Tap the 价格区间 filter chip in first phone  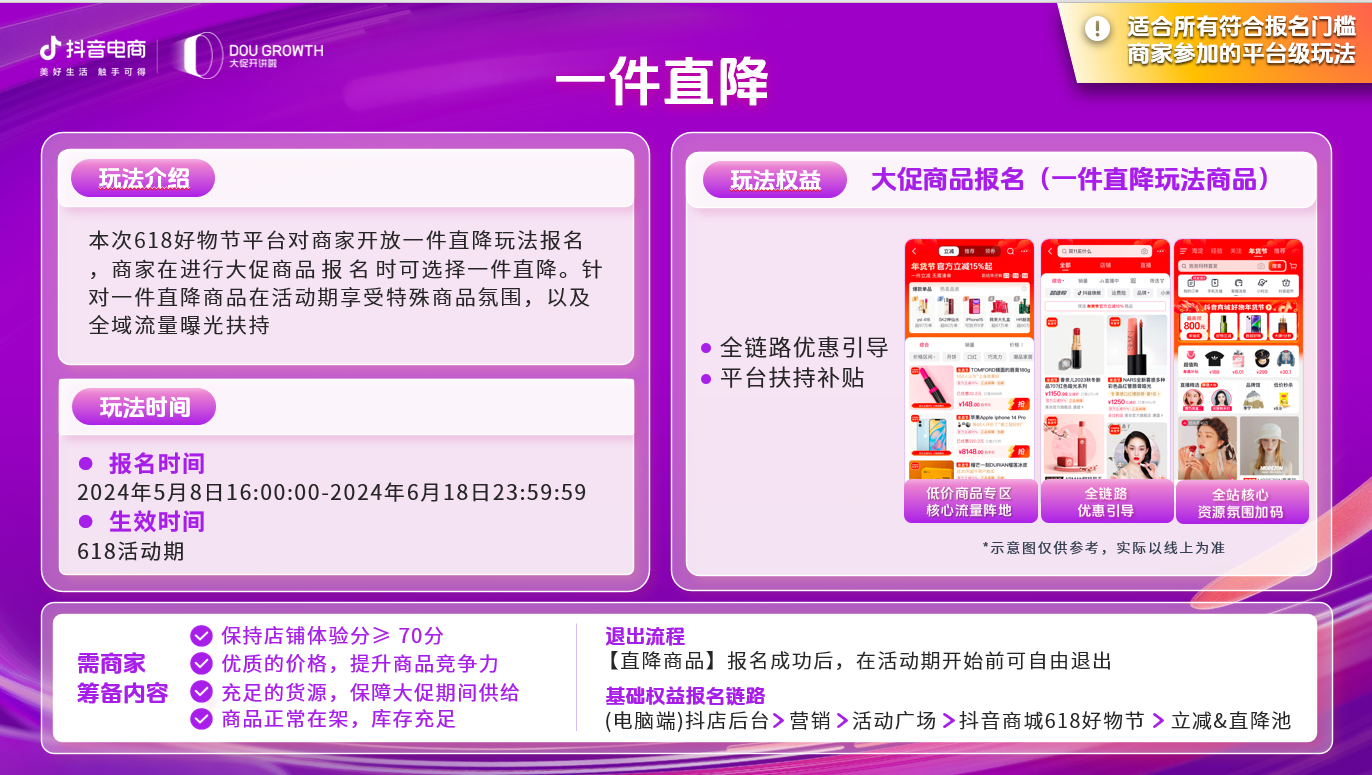pyautogui.click(x=924, y=357)
